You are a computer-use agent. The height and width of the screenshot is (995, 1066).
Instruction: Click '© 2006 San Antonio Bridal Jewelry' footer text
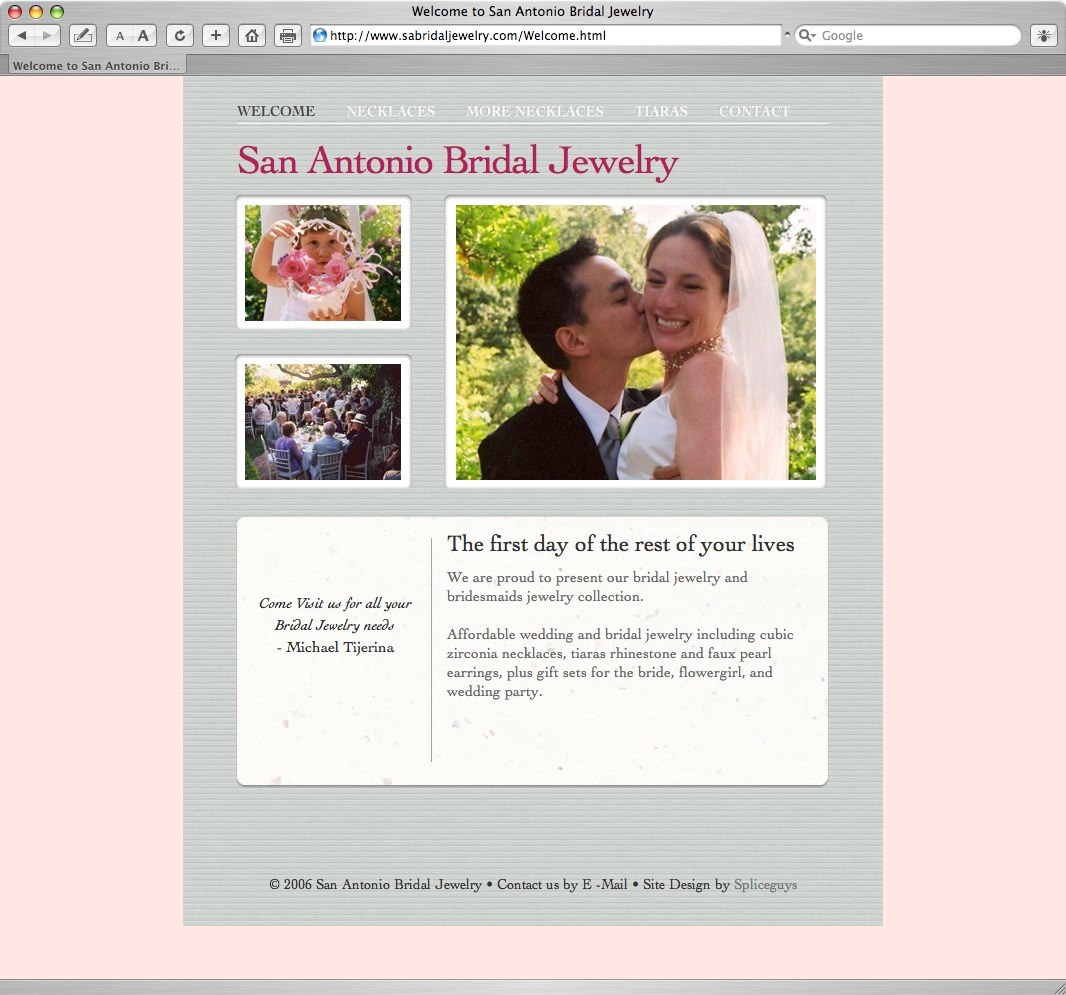(375, 884)
